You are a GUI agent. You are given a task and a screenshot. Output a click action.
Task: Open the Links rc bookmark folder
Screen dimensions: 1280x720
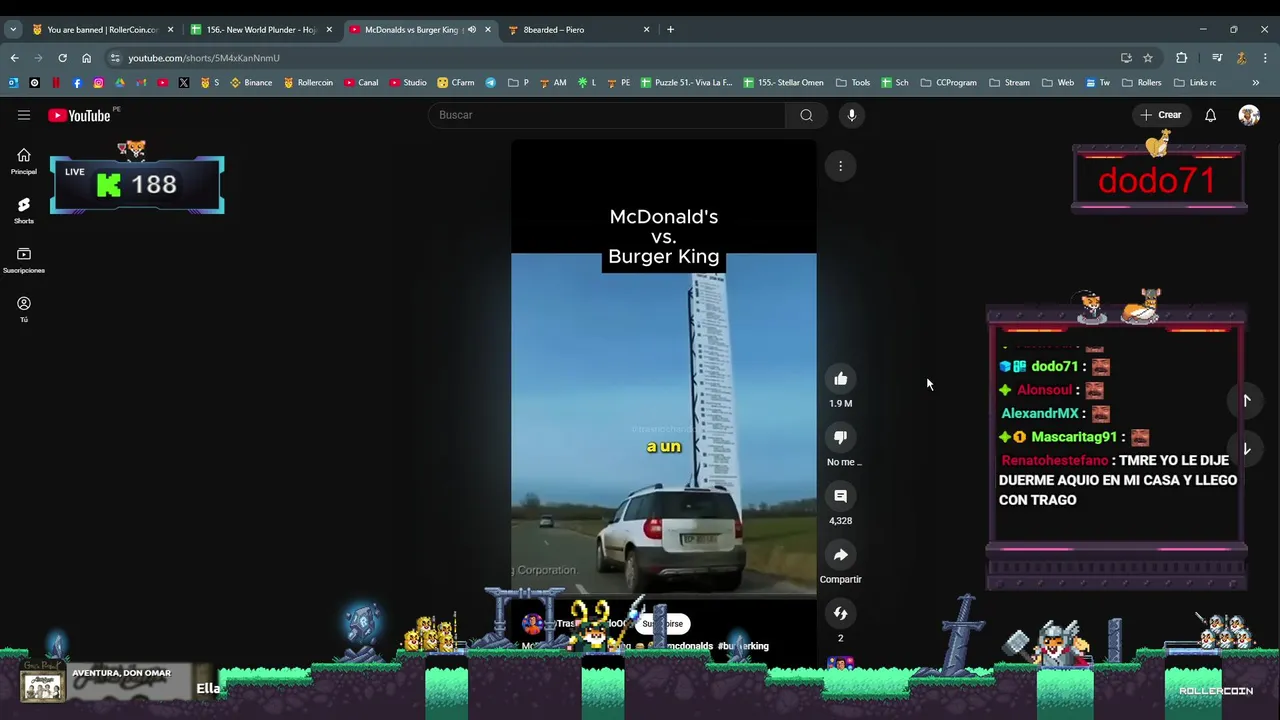point(1195,83)
